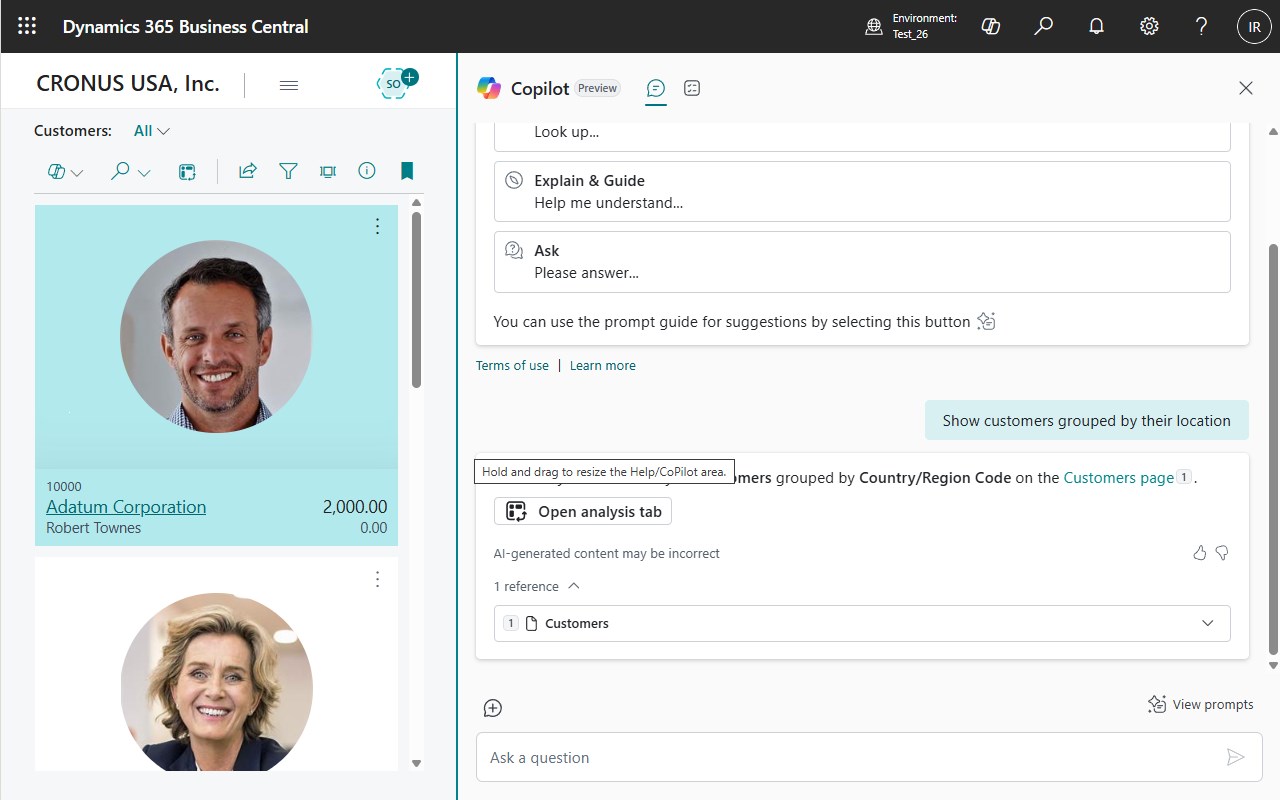Open the Terms of use link
Image resolution: width=1280 pixels, height=800 pixels.
tap(512, 365)
